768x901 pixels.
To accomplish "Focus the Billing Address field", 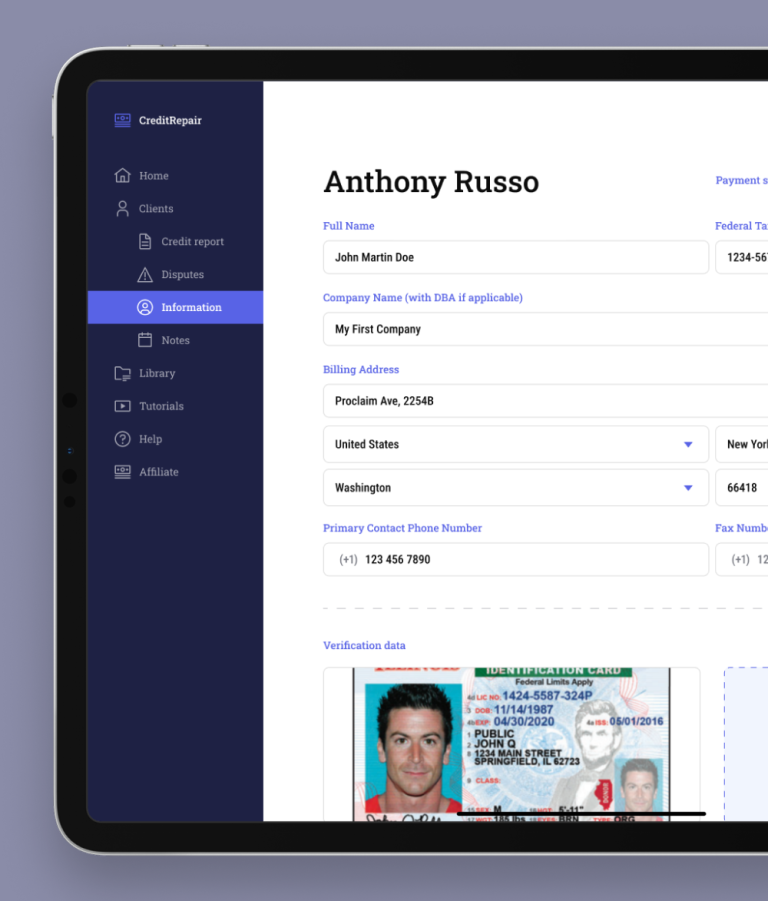I will tap(545, 401).
